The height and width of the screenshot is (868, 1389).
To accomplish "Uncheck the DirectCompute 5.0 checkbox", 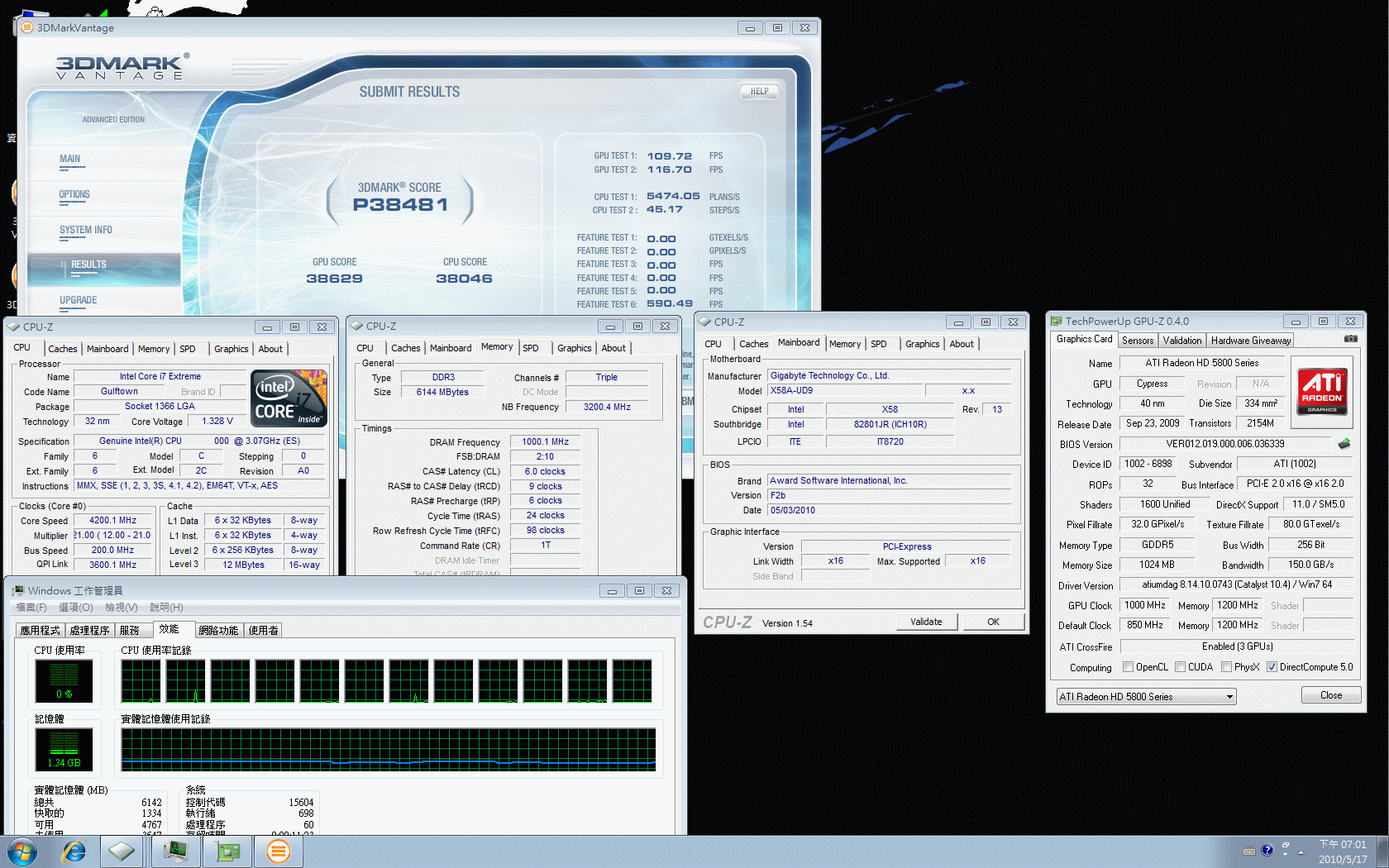I will [x=1272, y=667].
